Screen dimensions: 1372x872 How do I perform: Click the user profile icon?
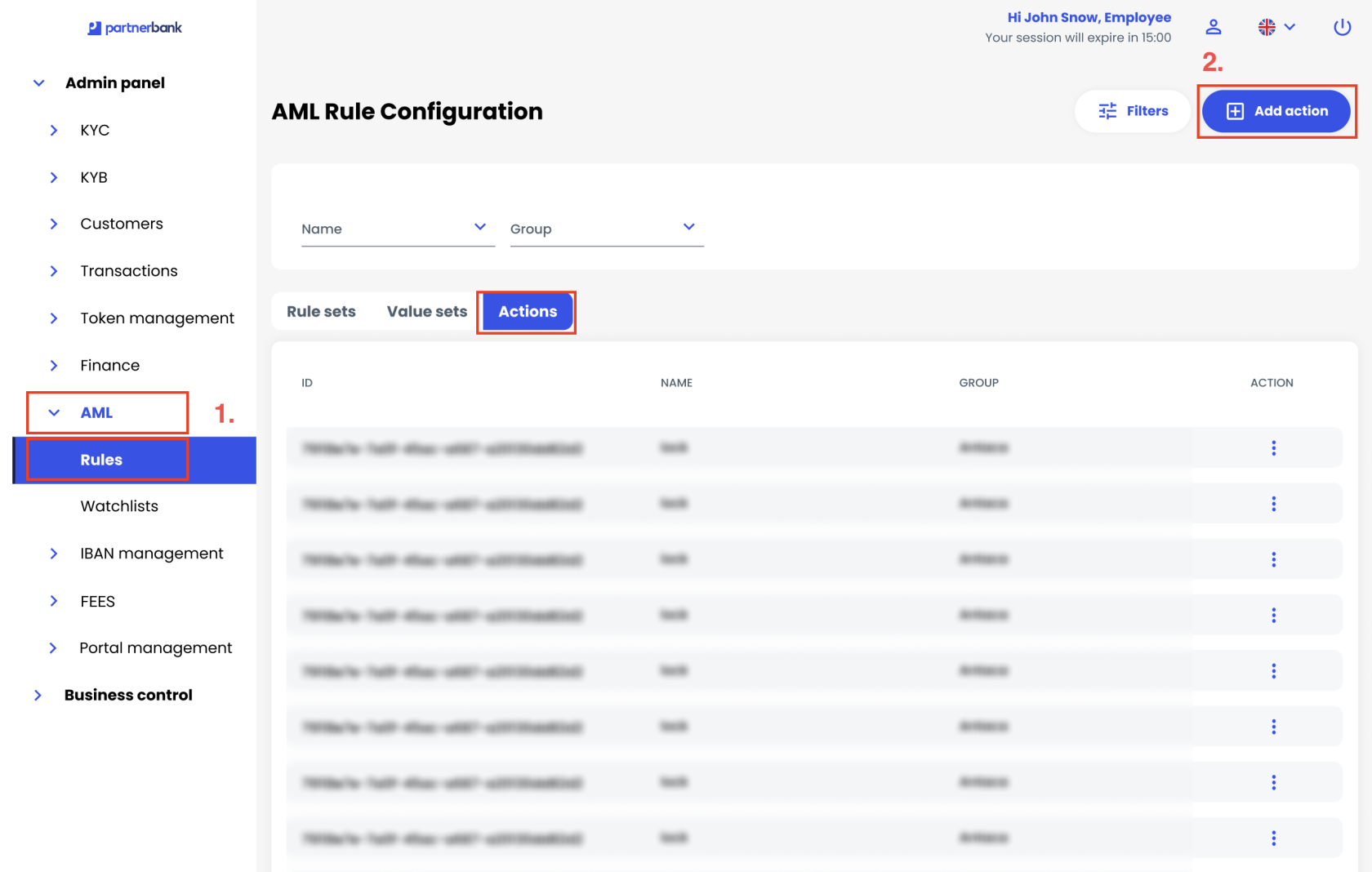[1214, 27]
